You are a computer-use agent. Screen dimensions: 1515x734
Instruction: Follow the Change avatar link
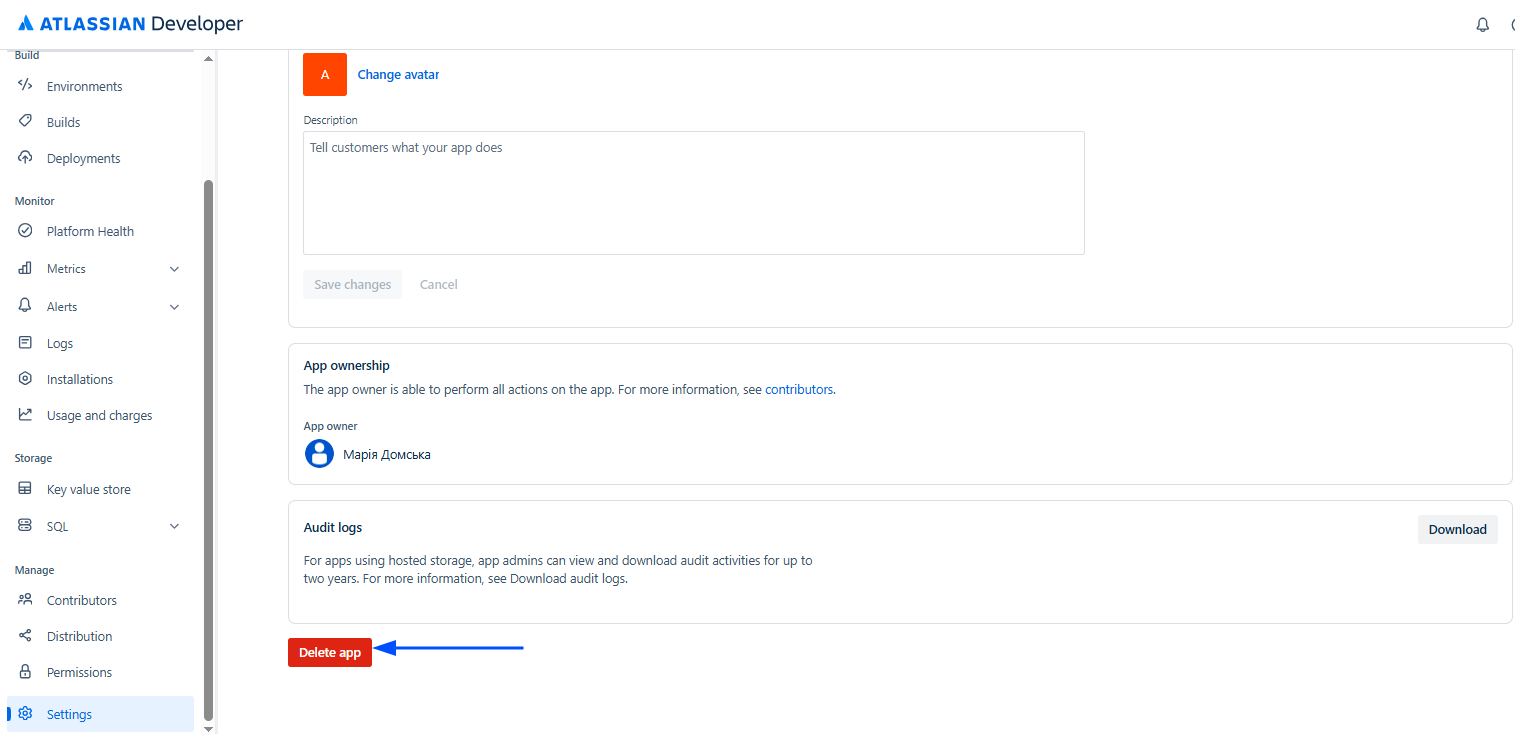398,75
